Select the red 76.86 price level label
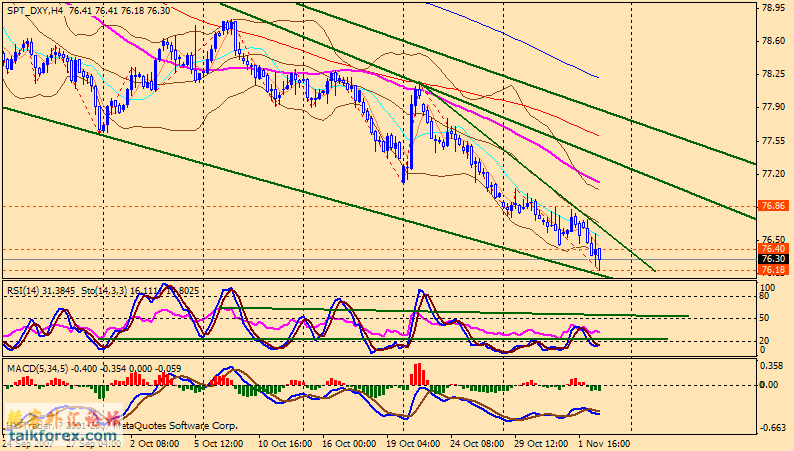794x451 pixels. (773, 206)
